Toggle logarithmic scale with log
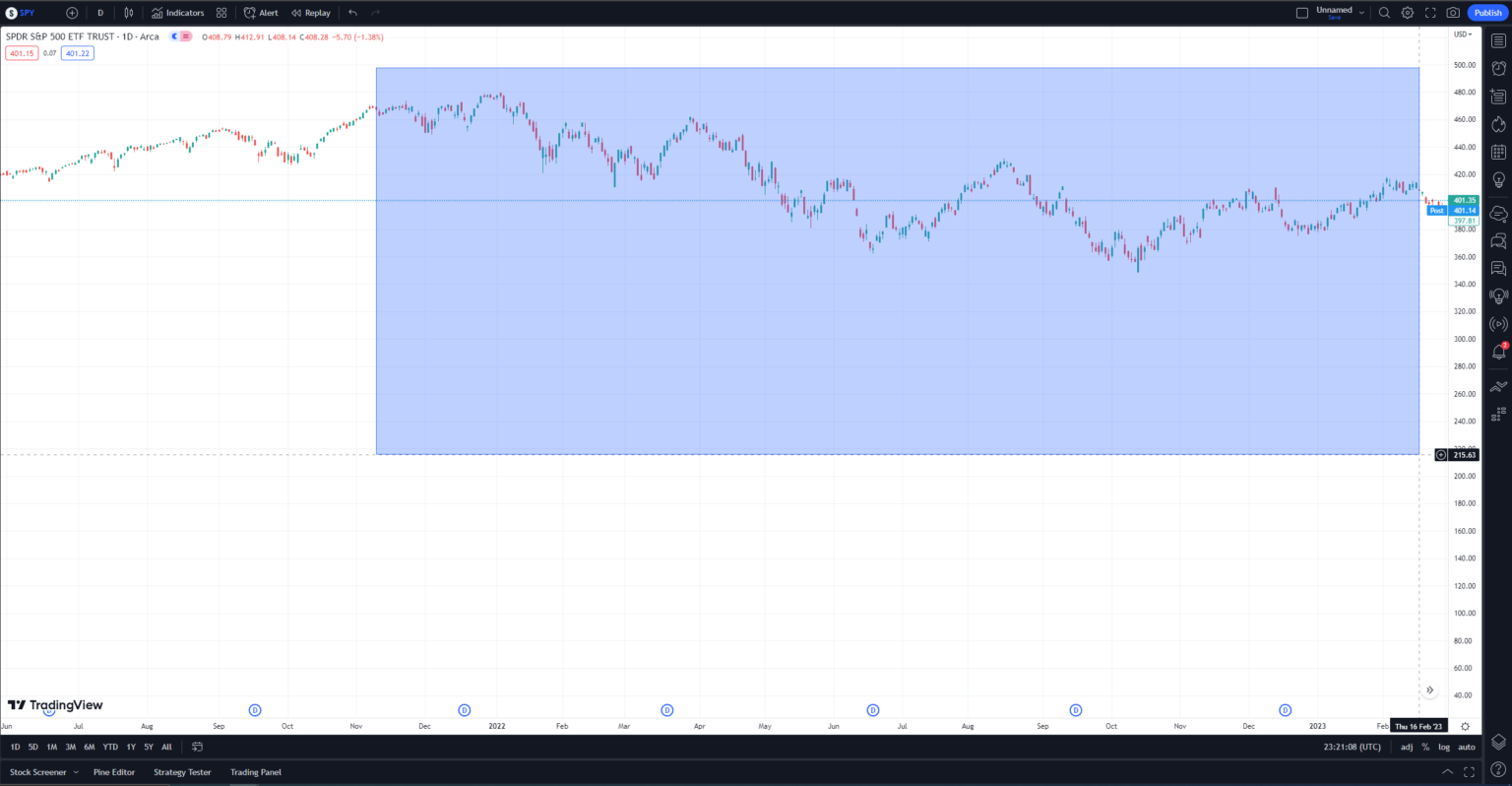Screen dimensions: 1512x786 [1443, 747]
